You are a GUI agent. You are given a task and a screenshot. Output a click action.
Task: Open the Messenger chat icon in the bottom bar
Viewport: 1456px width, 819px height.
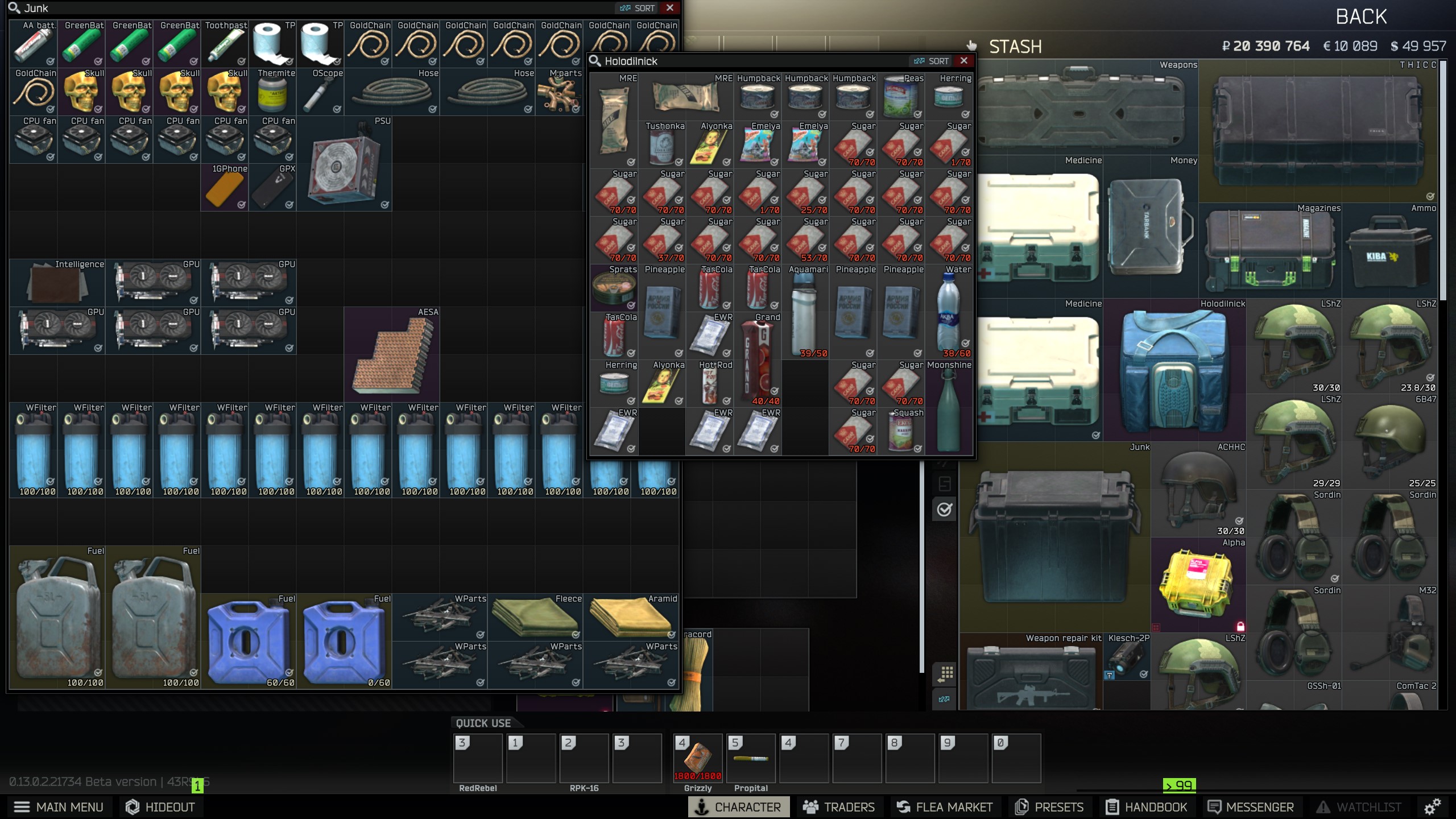tap(1215, 806)
